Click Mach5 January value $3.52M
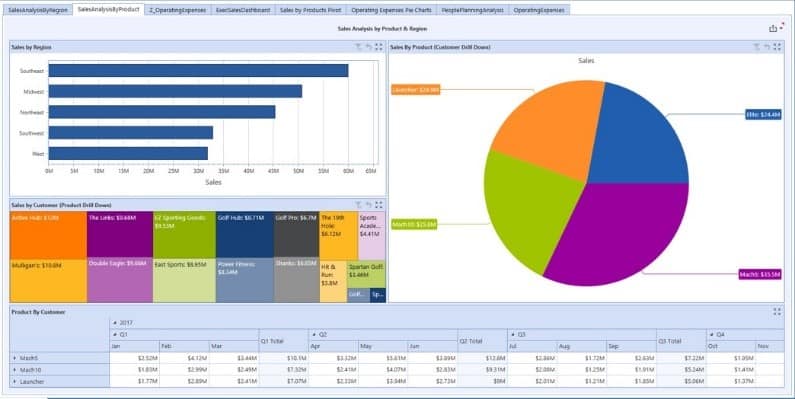This screenshot has width=795, height=399. (134, 358)
